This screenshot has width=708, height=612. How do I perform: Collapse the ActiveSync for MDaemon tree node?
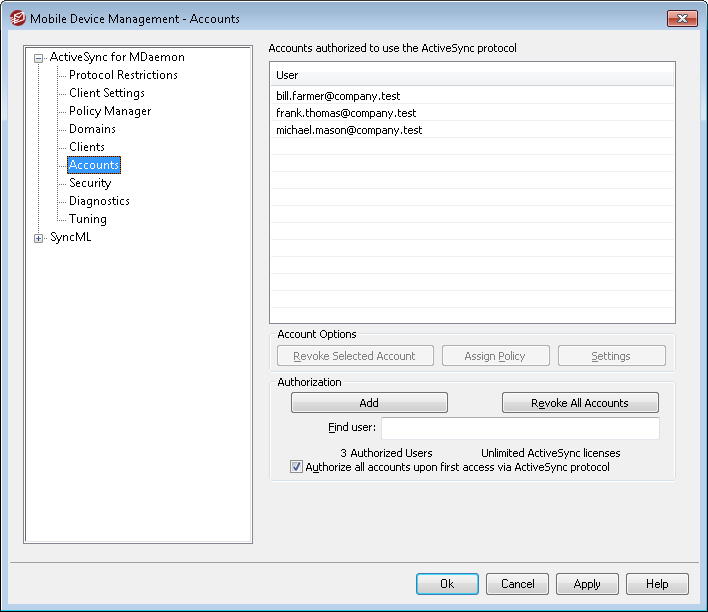[39, 58]
